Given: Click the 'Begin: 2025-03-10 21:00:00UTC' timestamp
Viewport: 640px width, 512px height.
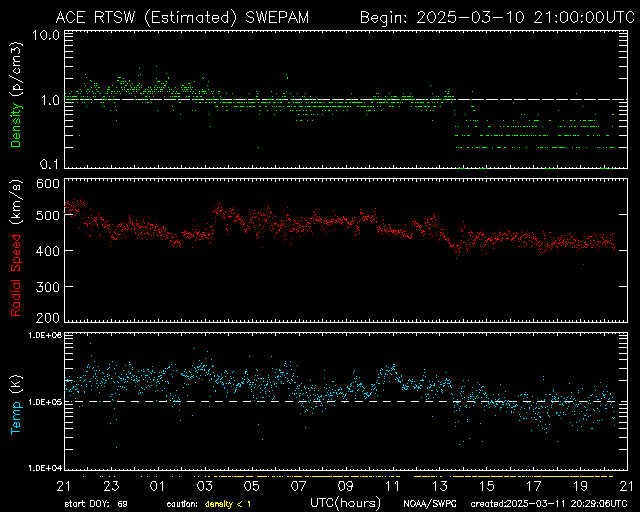Looking at the screenshot, I should pos(497,18).
